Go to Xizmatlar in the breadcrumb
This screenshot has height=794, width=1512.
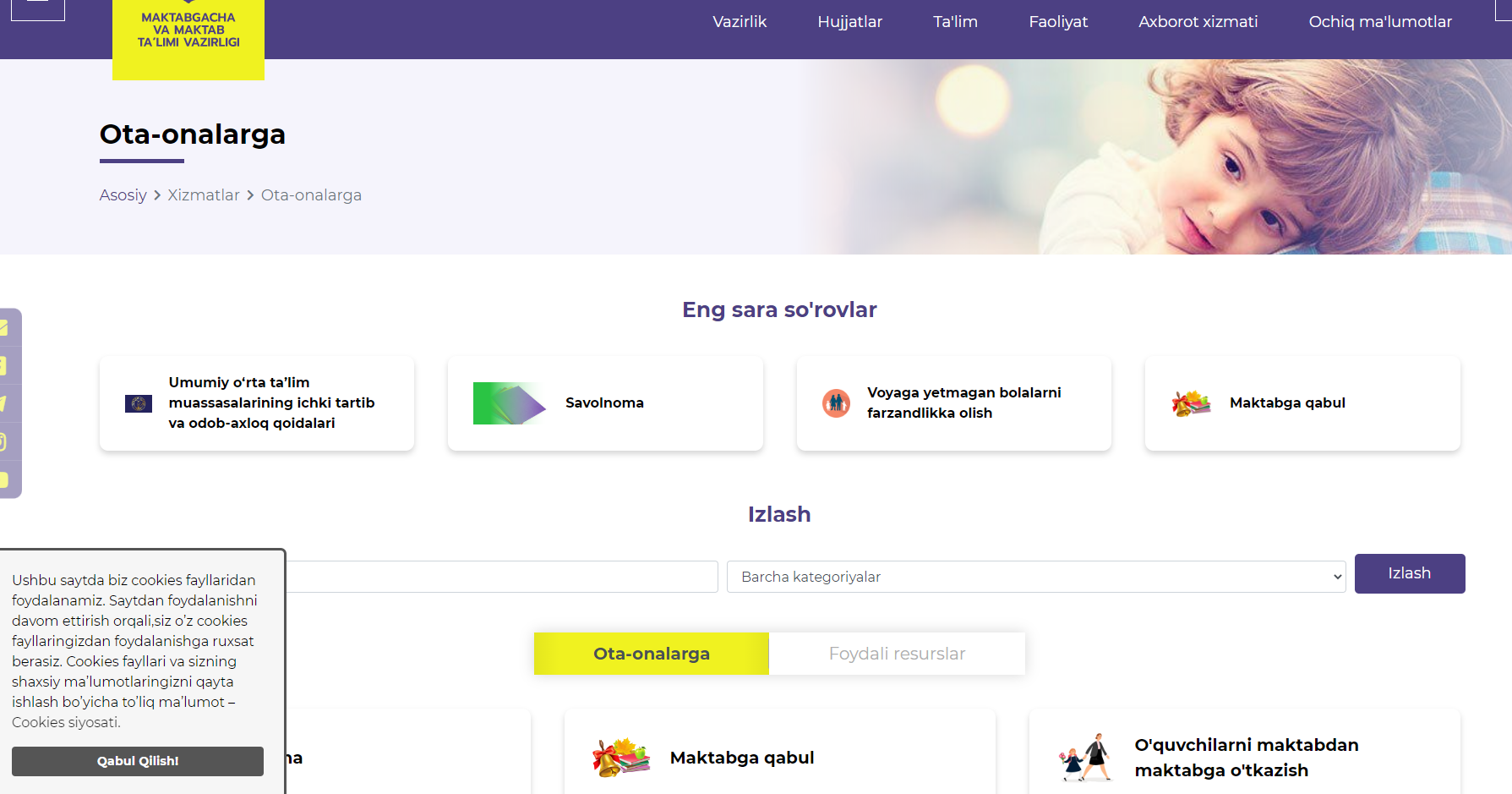(x=204, y=195)
